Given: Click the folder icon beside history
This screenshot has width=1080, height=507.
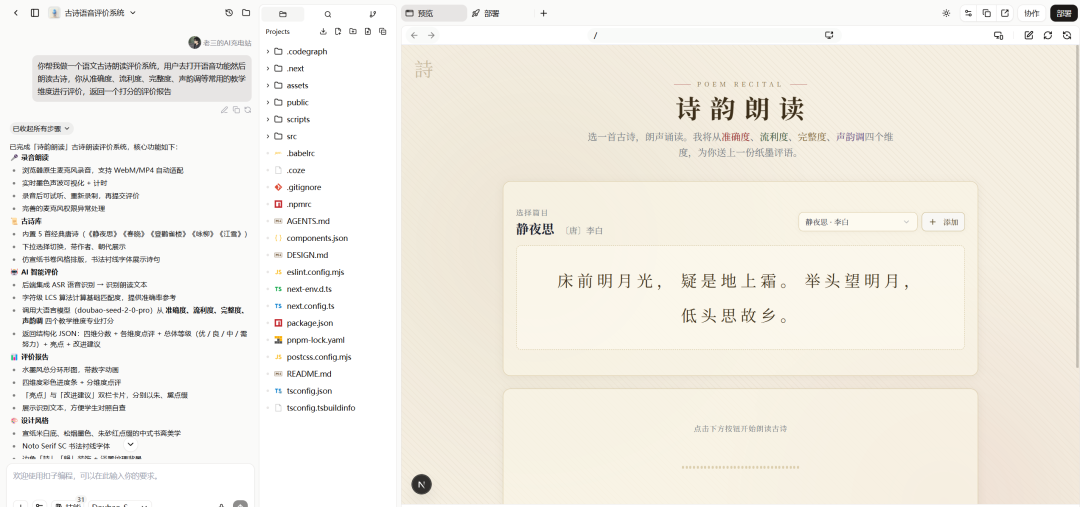Looking at the screenshot, I should tap(246, 12).
